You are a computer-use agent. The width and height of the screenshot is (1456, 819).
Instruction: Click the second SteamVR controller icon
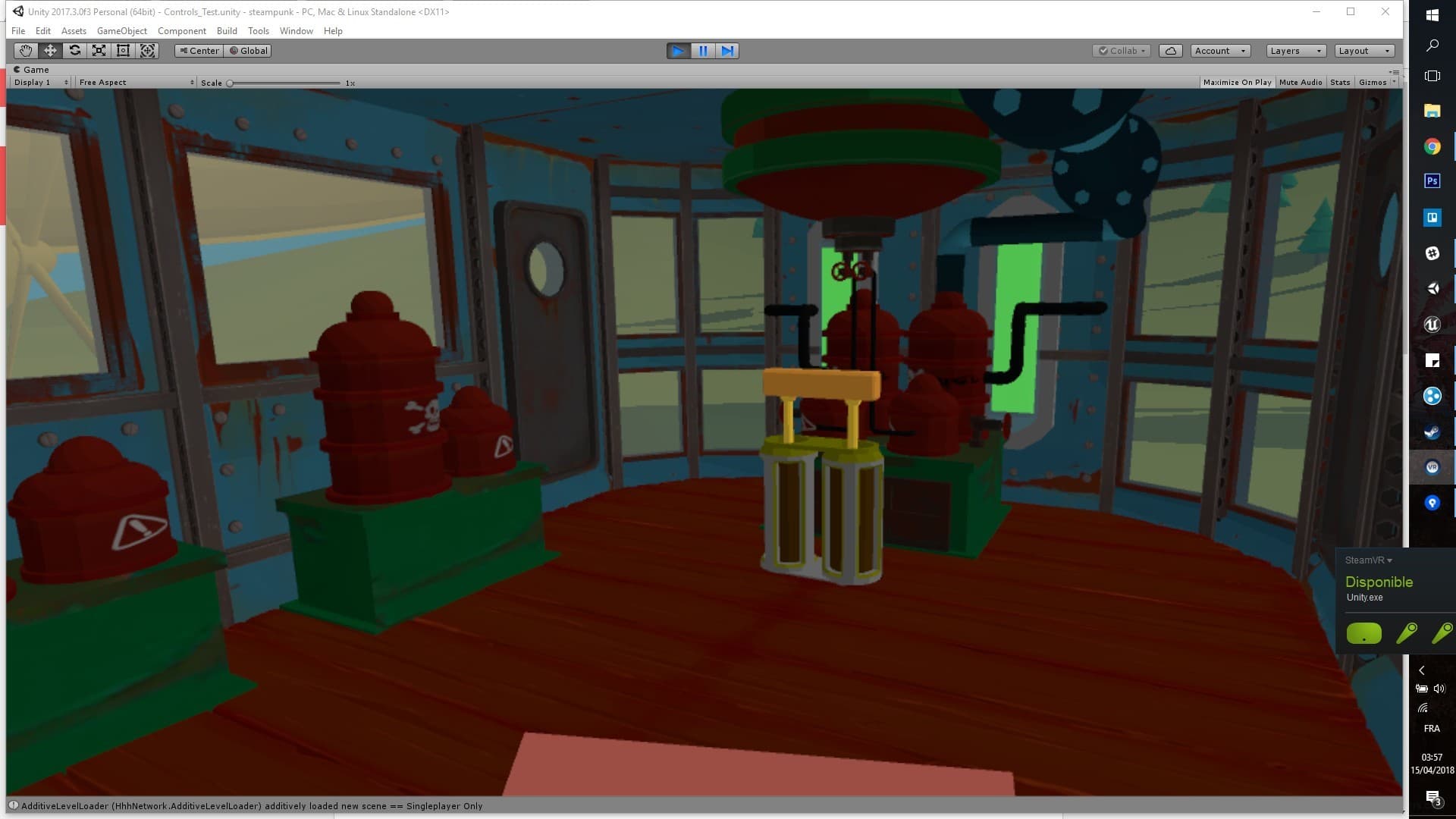pyautogui.click(x=1442, y=633)
